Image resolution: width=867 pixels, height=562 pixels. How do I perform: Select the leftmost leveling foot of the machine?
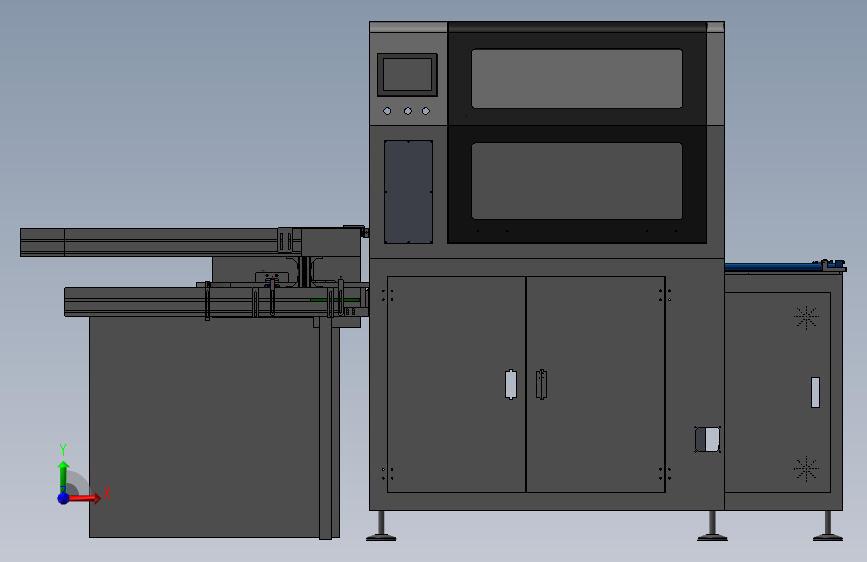coord(381,526)
